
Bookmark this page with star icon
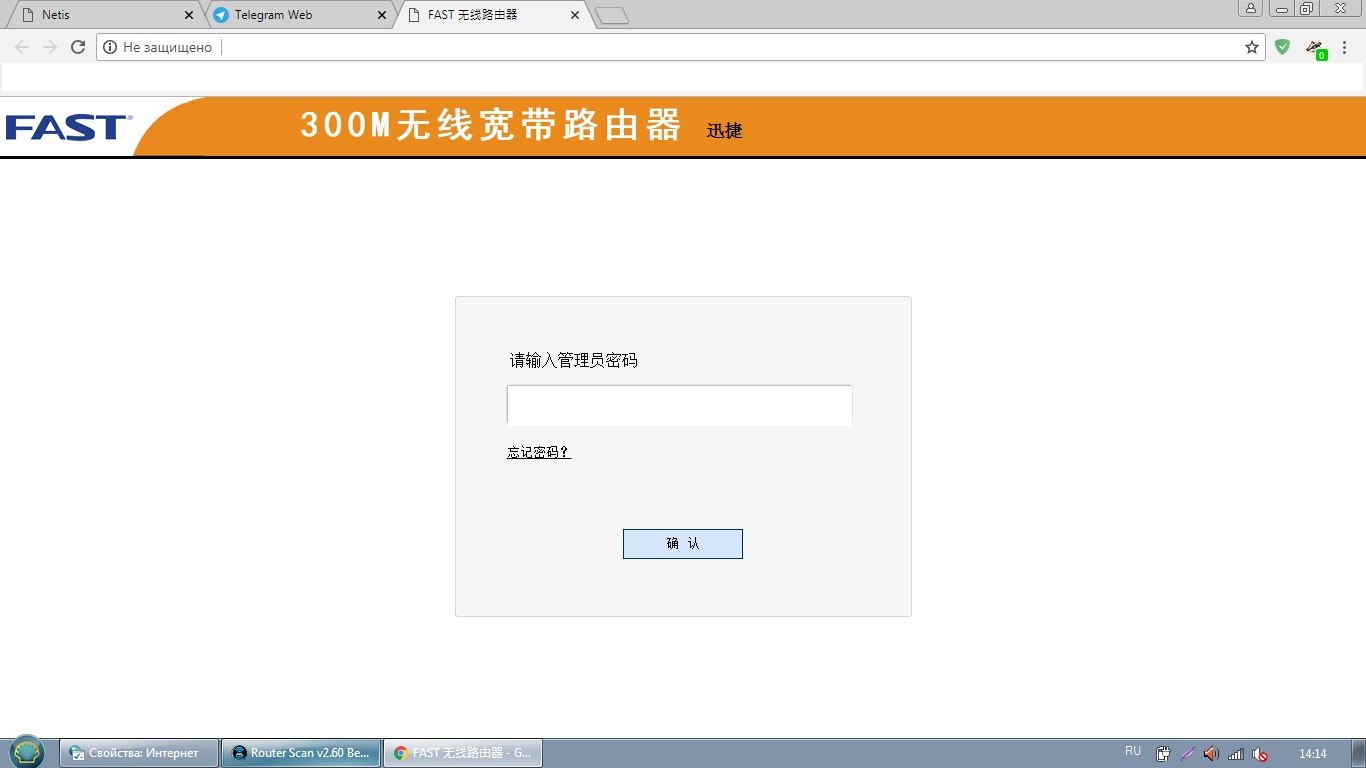pos(1252,47)
